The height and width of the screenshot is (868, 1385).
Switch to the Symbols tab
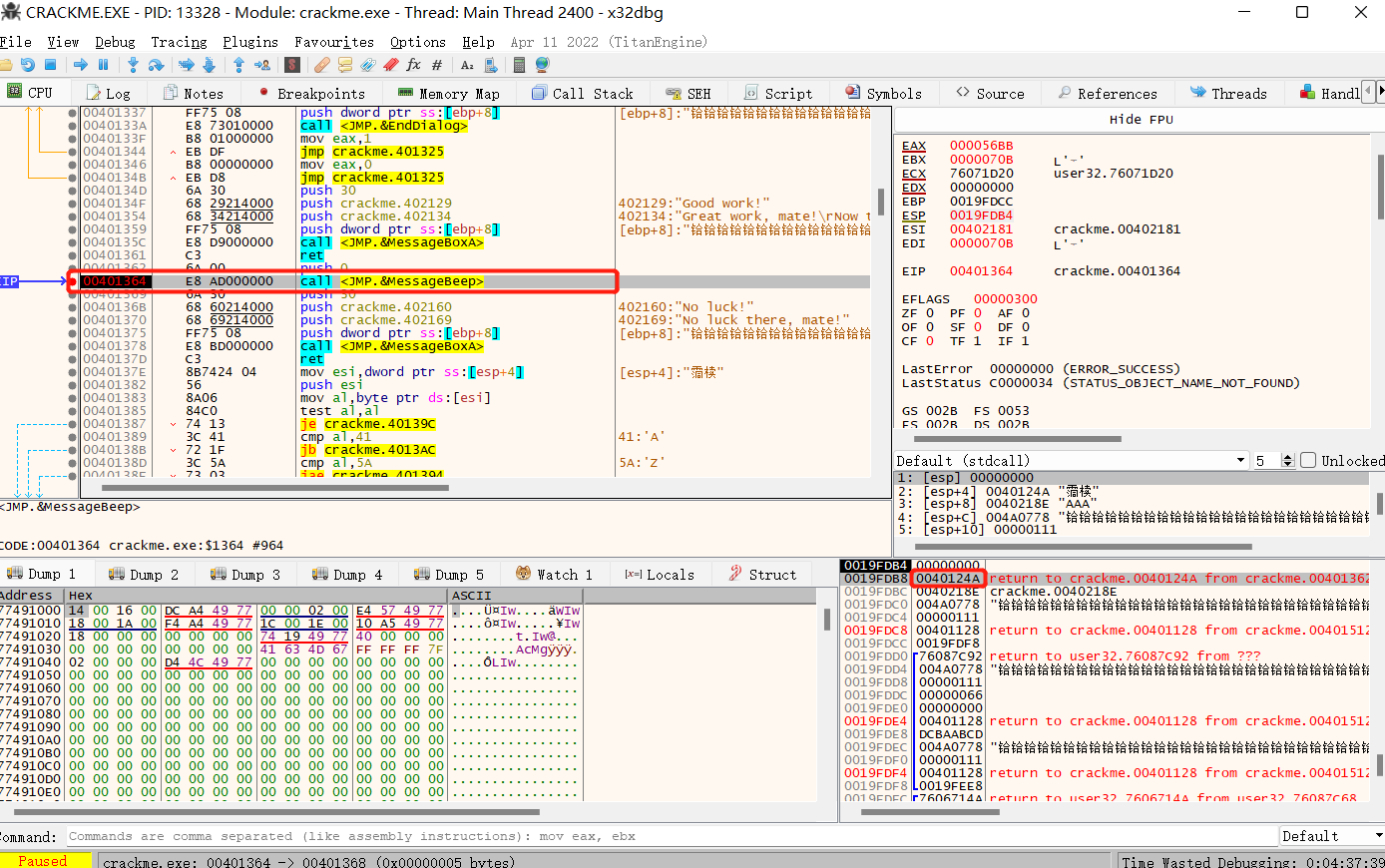[x=884, y=93]
